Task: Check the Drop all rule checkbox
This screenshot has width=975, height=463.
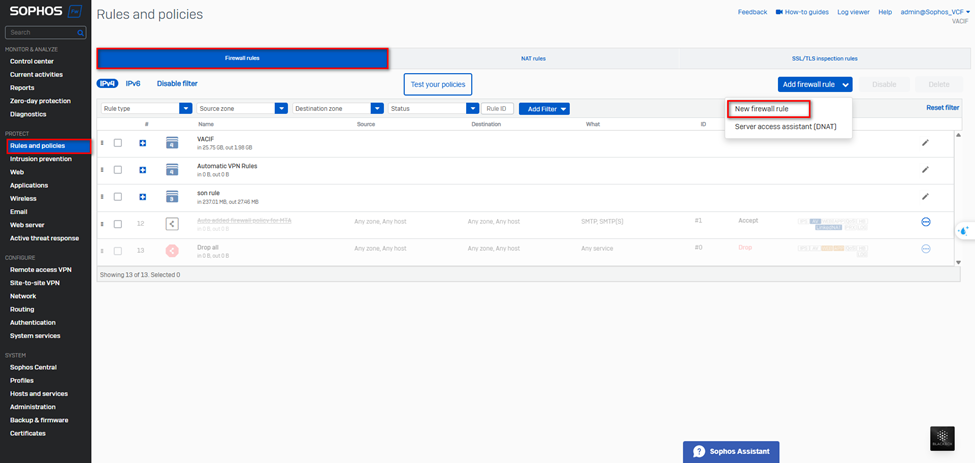Action: click(118, 251)
